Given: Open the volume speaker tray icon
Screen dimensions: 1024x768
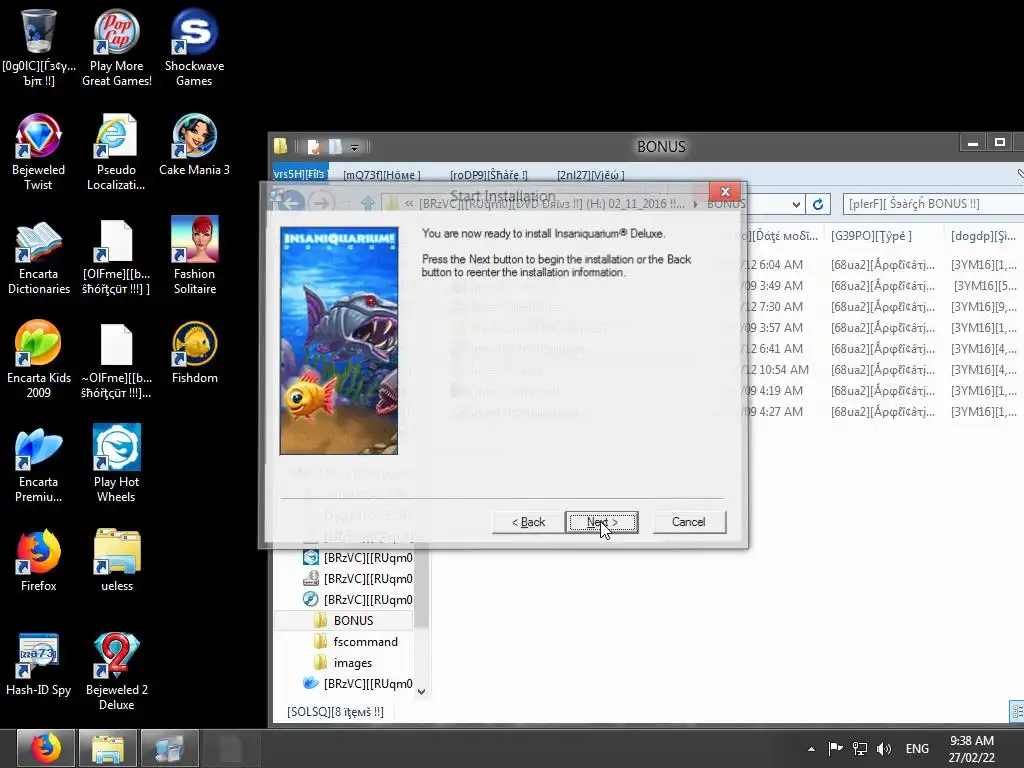Looking at the screenshot, I should (884, 748).
